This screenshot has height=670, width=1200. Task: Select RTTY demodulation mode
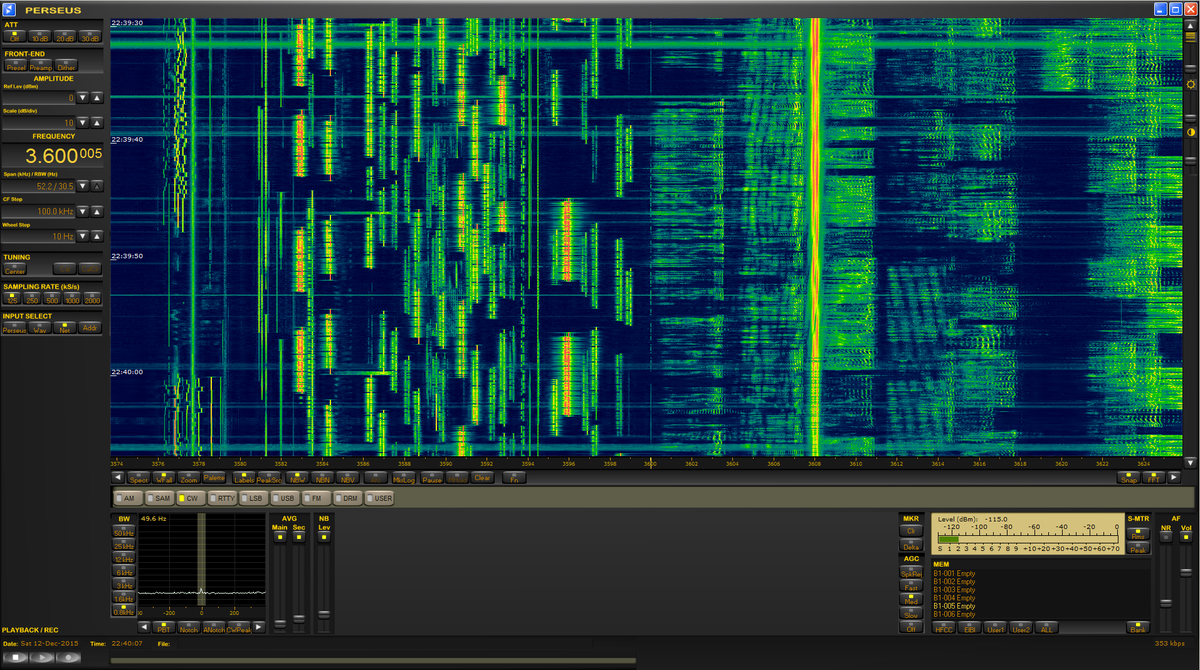[x=221, y=497]
